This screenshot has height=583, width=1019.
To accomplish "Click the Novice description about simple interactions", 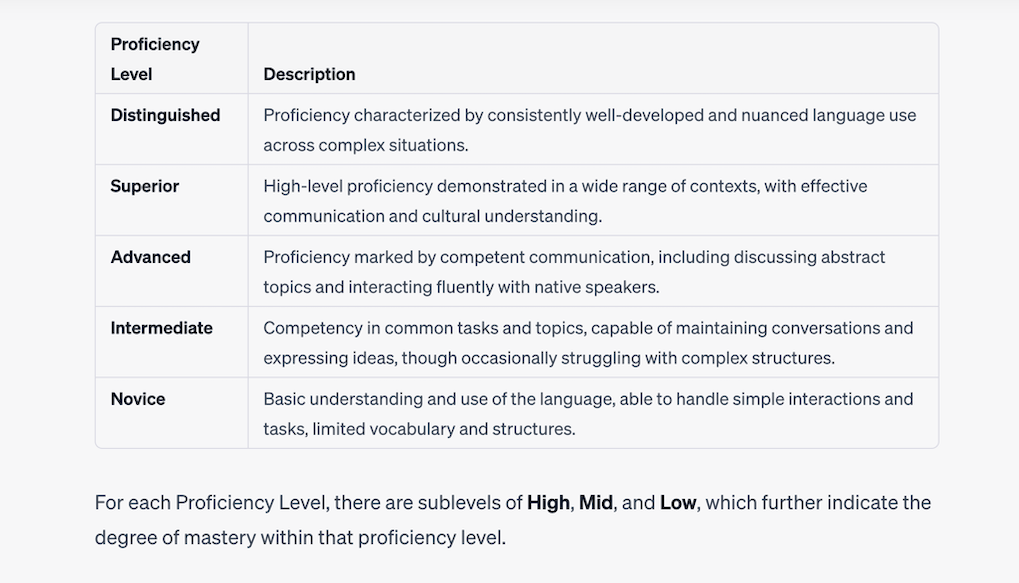I will click(x=588, y=413).
